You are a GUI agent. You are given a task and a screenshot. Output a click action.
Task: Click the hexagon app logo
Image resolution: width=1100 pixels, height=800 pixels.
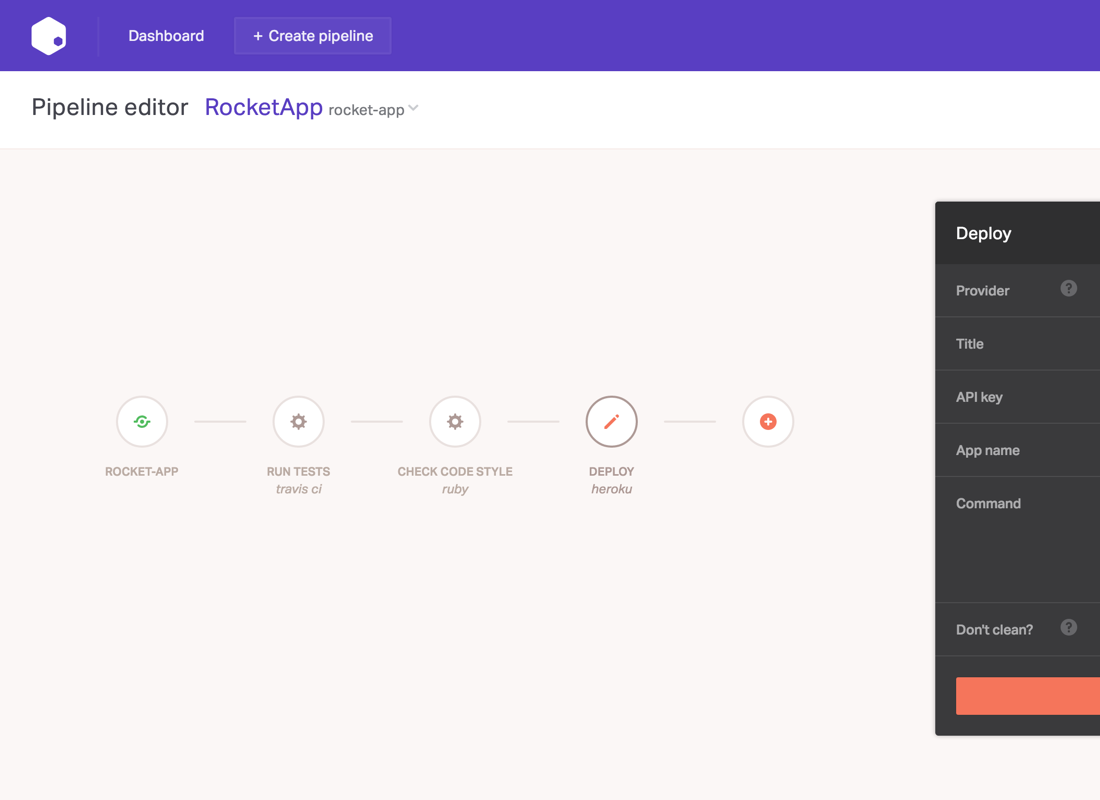coord(48,35)
